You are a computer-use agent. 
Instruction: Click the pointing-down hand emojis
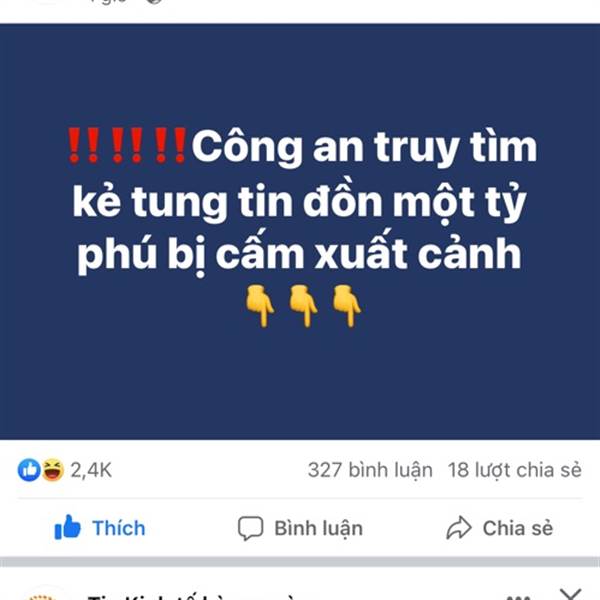tap(303, 307)
